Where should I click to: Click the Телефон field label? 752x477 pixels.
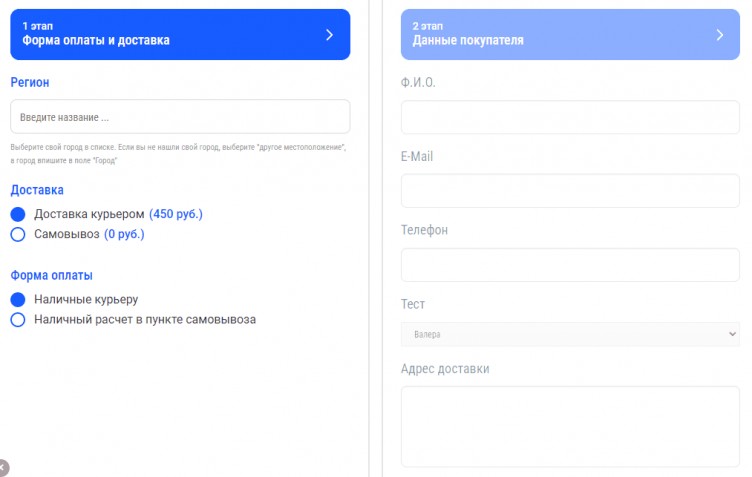[x=424, y=230]
